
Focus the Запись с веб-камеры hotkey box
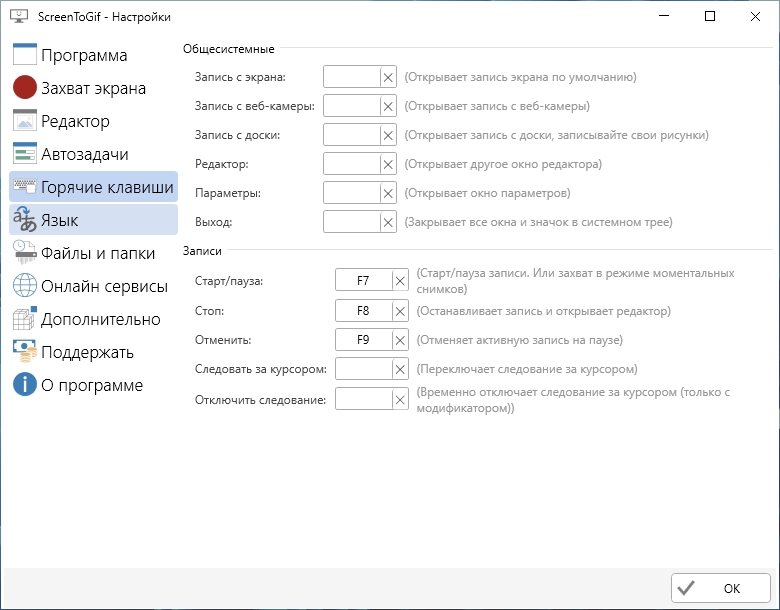coord(352,106)
